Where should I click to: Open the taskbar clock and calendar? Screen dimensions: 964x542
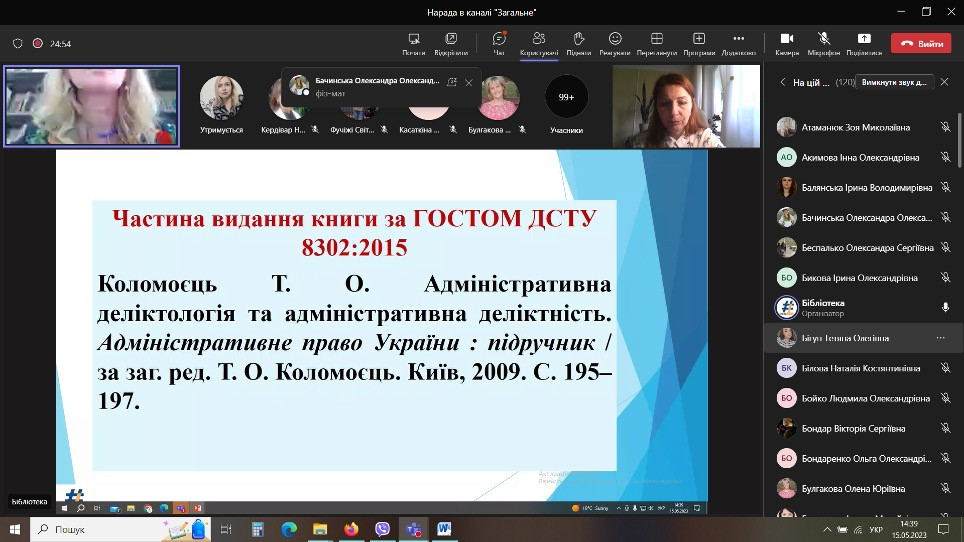[909, 529]
